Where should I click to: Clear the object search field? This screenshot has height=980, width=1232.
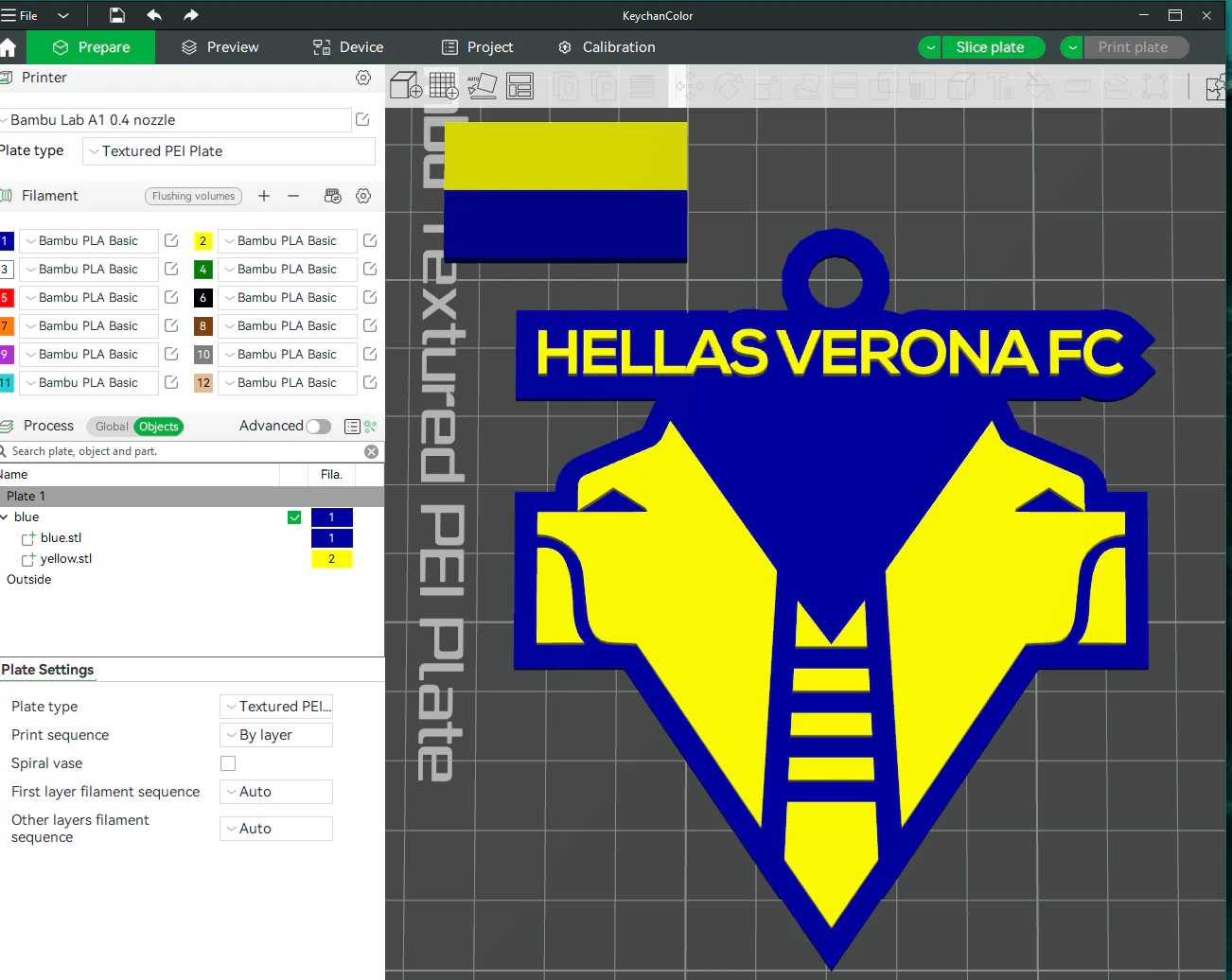(372, 452)
